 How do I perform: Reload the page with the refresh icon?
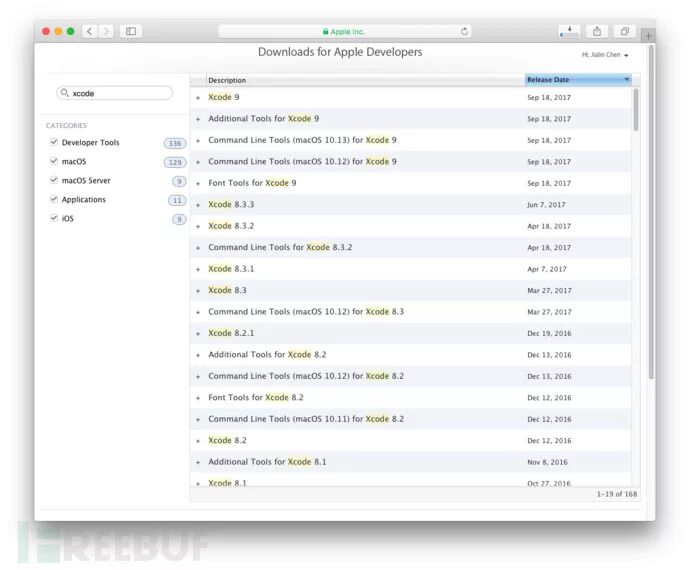(464, 31)
